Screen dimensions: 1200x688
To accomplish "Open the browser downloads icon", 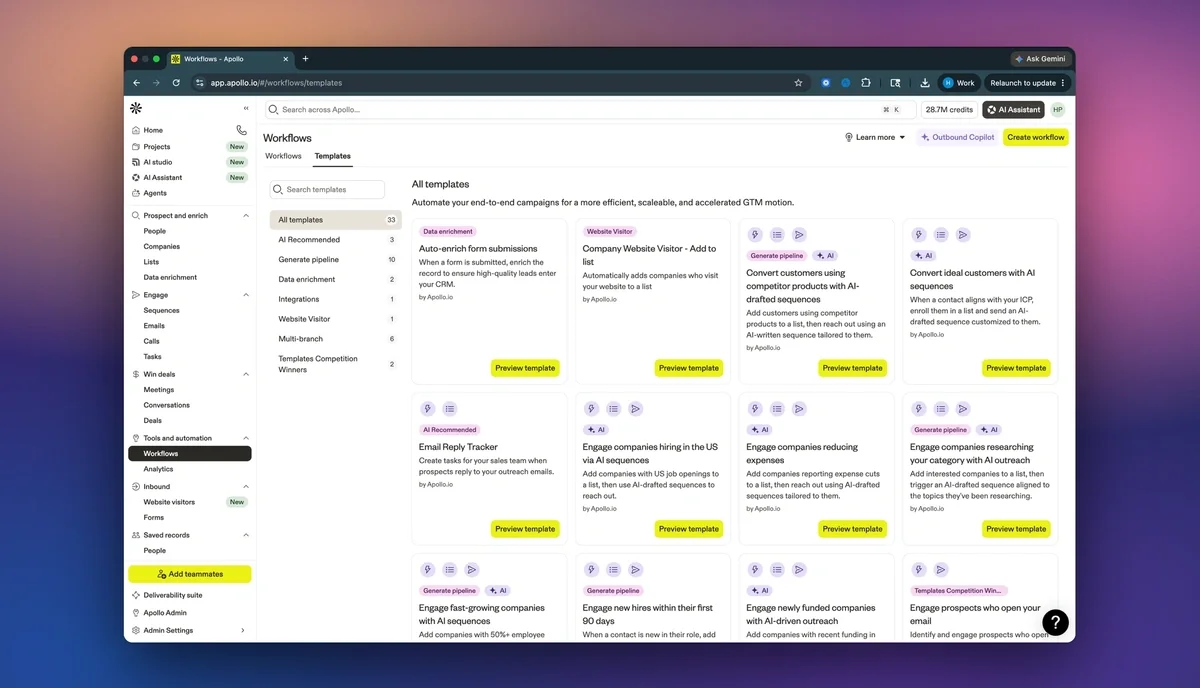I will 925,83.
